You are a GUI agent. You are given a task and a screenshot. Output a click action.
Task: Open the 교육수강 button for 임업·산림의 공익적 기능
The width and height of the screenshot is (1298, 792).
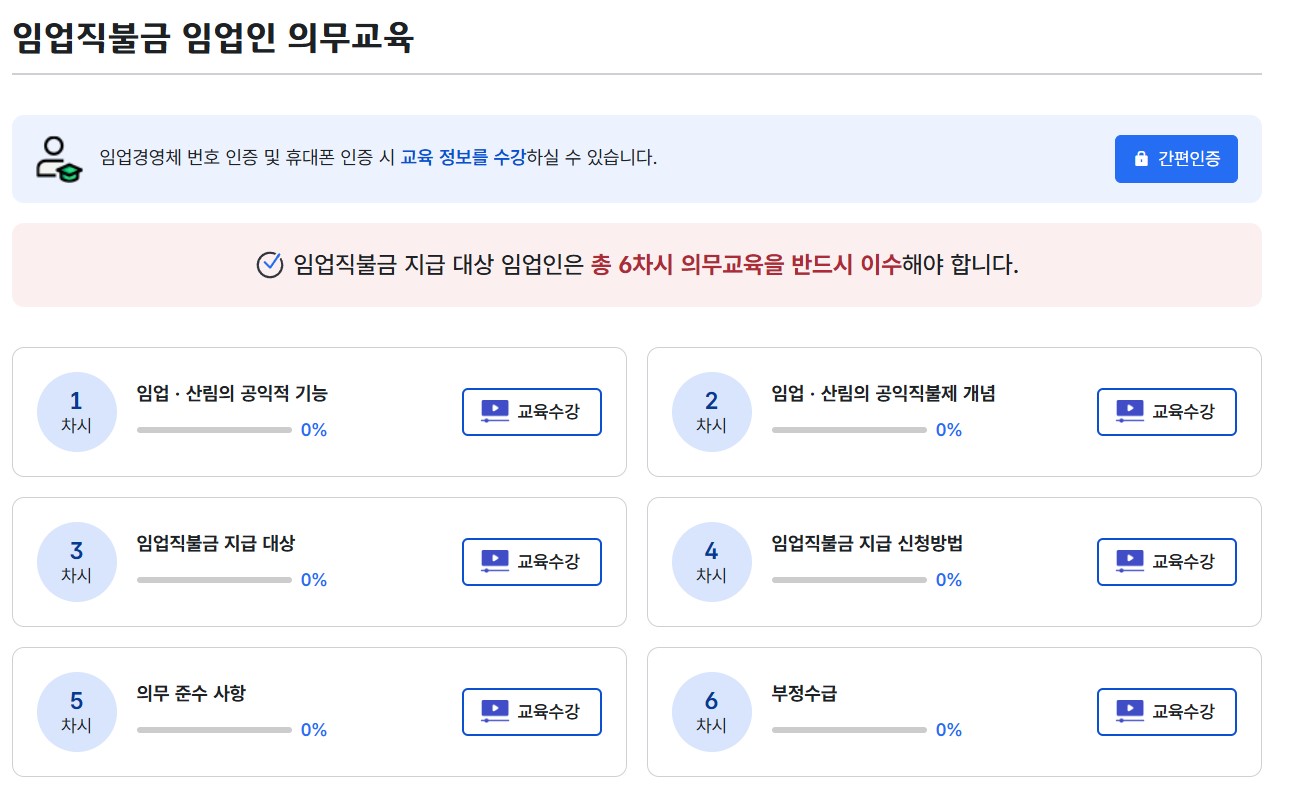531,411
